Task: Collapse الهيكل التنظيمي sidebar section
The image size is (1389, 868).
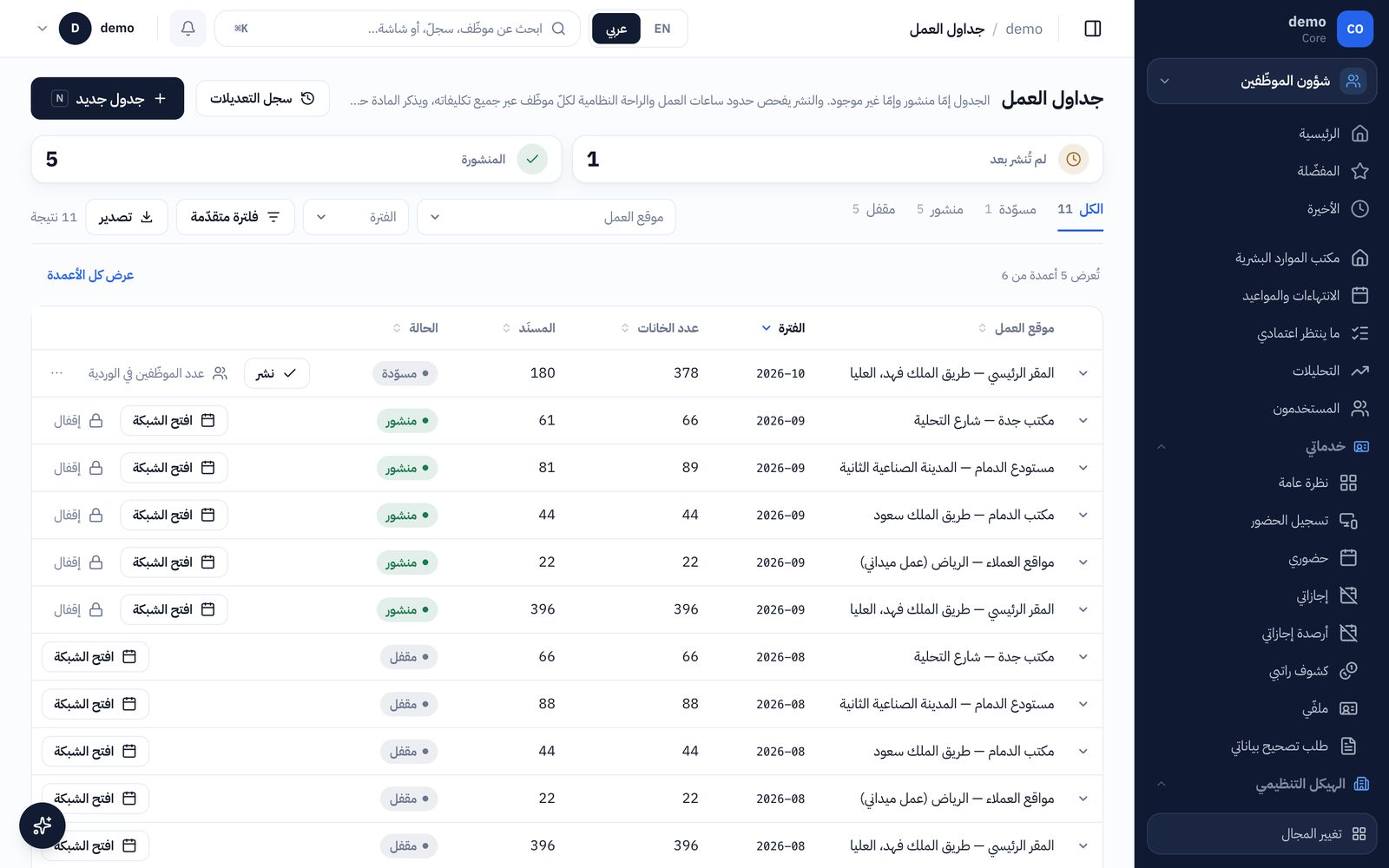Action: [1262, 784]
